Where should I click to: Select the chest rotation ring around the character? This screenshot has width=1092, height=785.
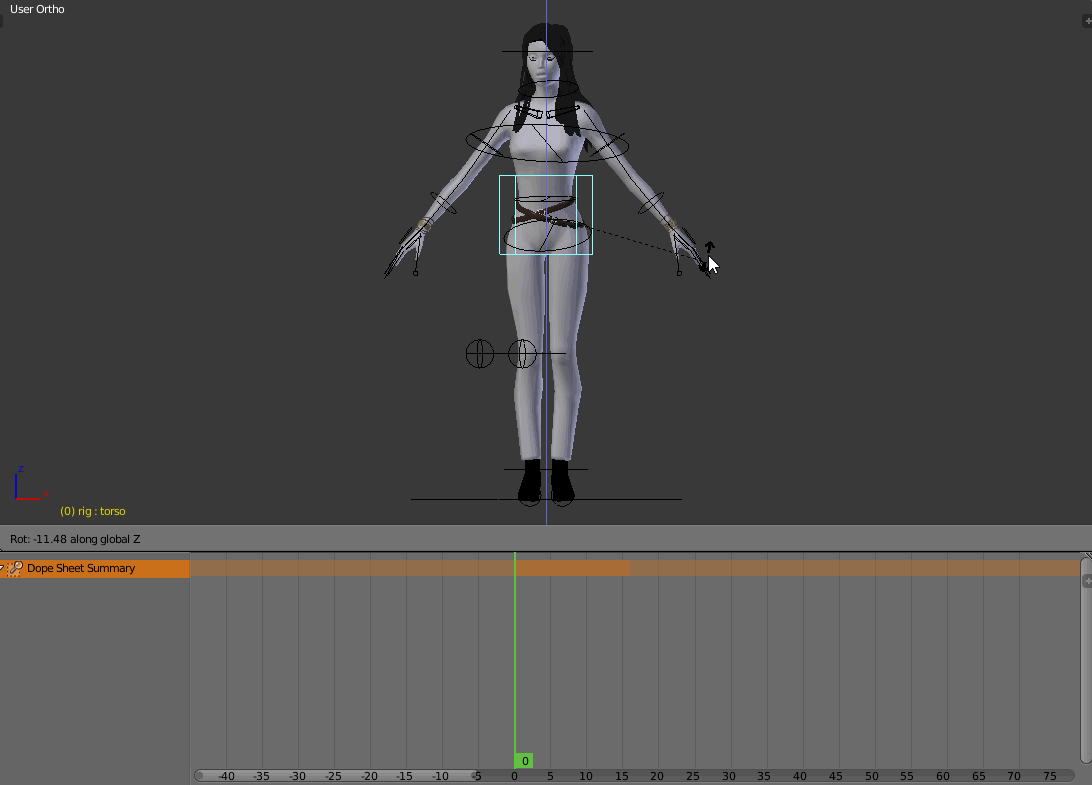(x=468, y=143)
